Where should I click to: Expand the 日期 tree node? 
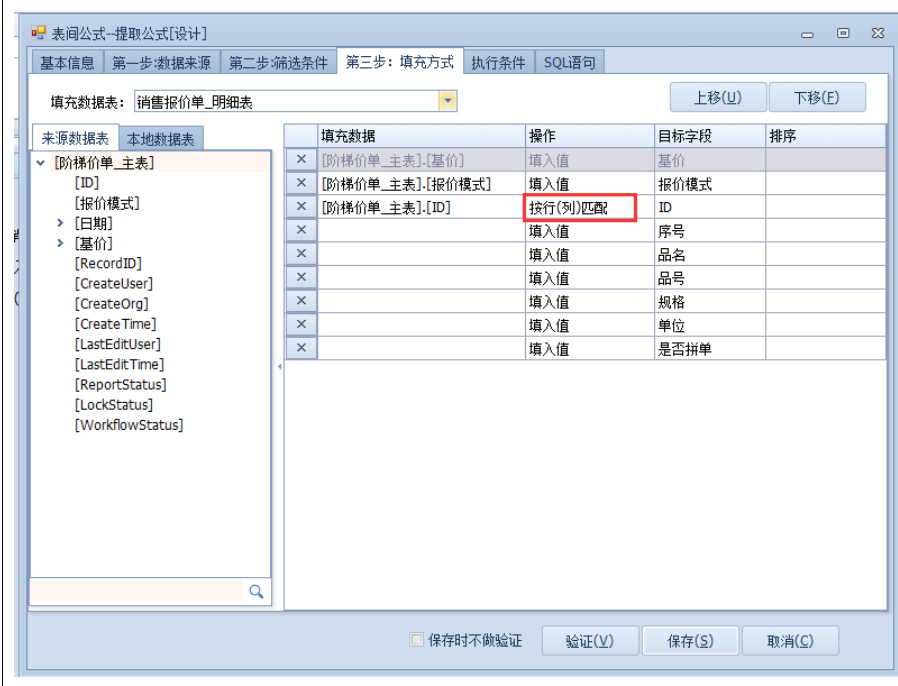click(x=61, y=223)
